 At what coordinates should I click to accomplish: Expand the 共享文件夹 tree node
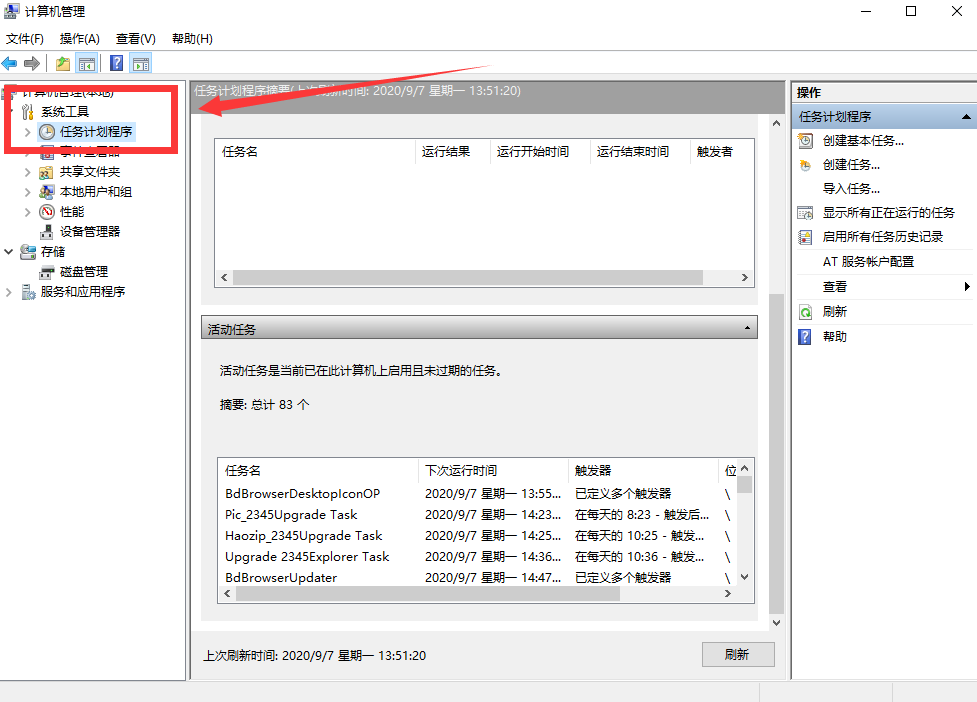tap(28, 171)
